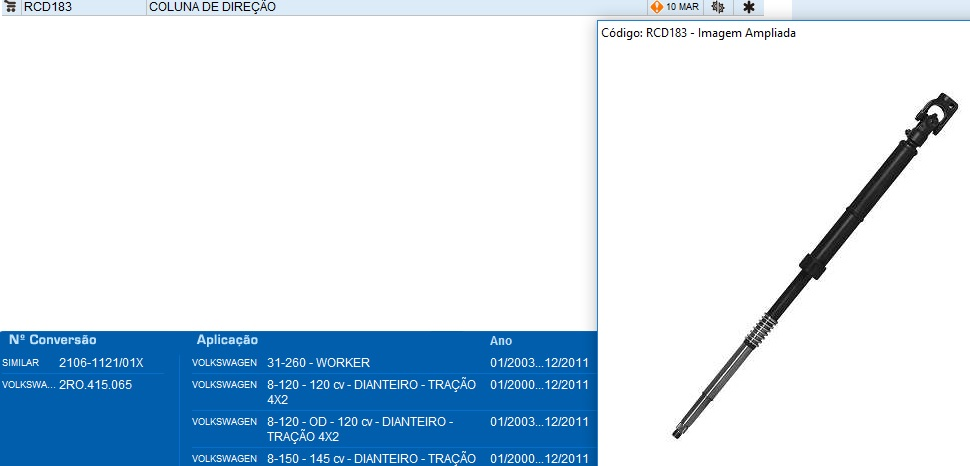Click the orange warning icon by 10 MAR

(656, 7)
